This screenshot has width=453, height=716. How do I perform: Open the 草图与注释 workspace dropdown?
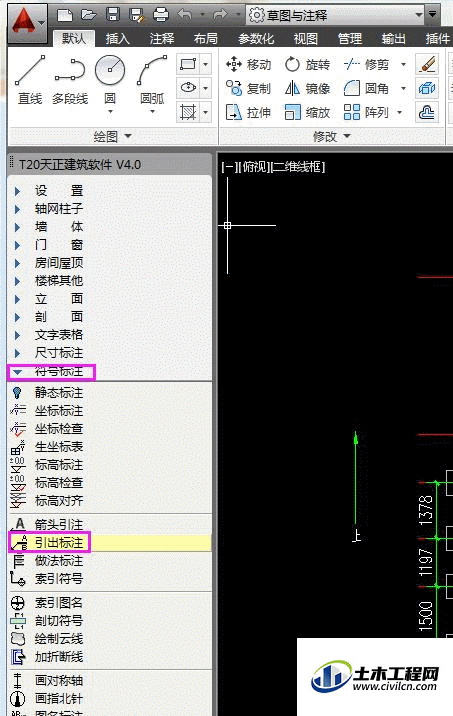(x=335, y=15)
